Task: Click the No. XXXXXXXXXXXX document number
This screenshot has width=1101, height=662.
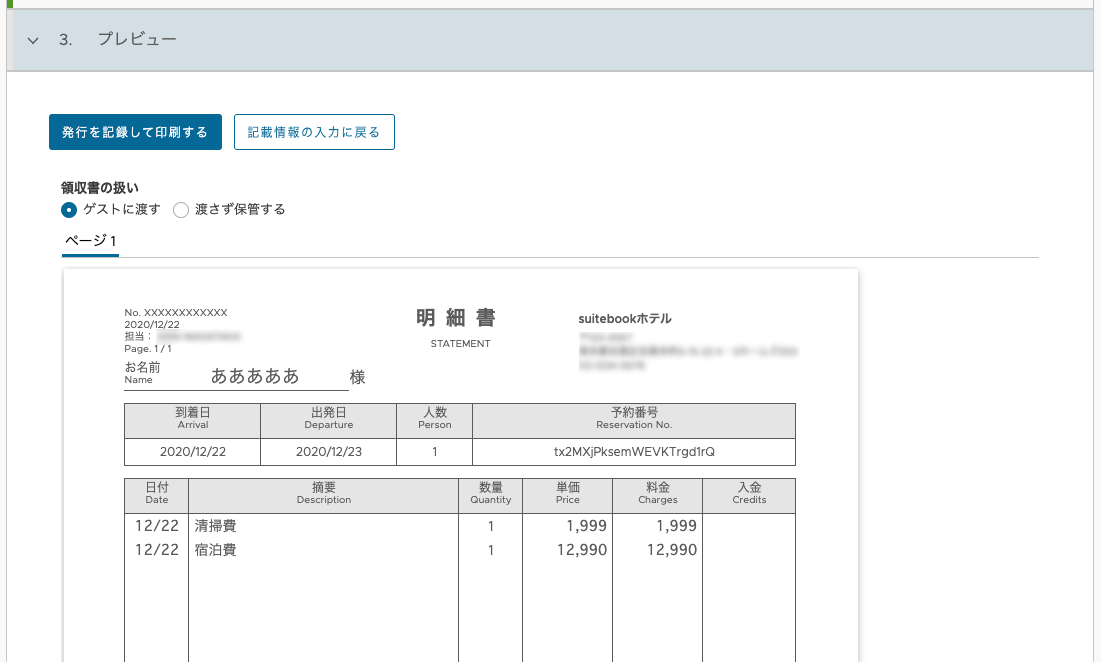Action: (x=176, y=312)
